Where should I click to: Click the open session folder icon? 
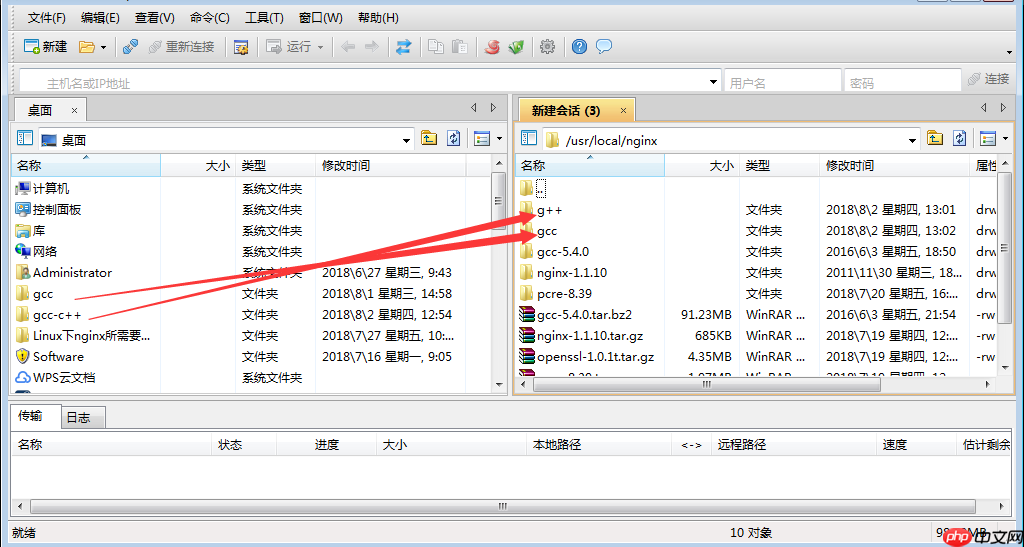click(x=87, y=46)
